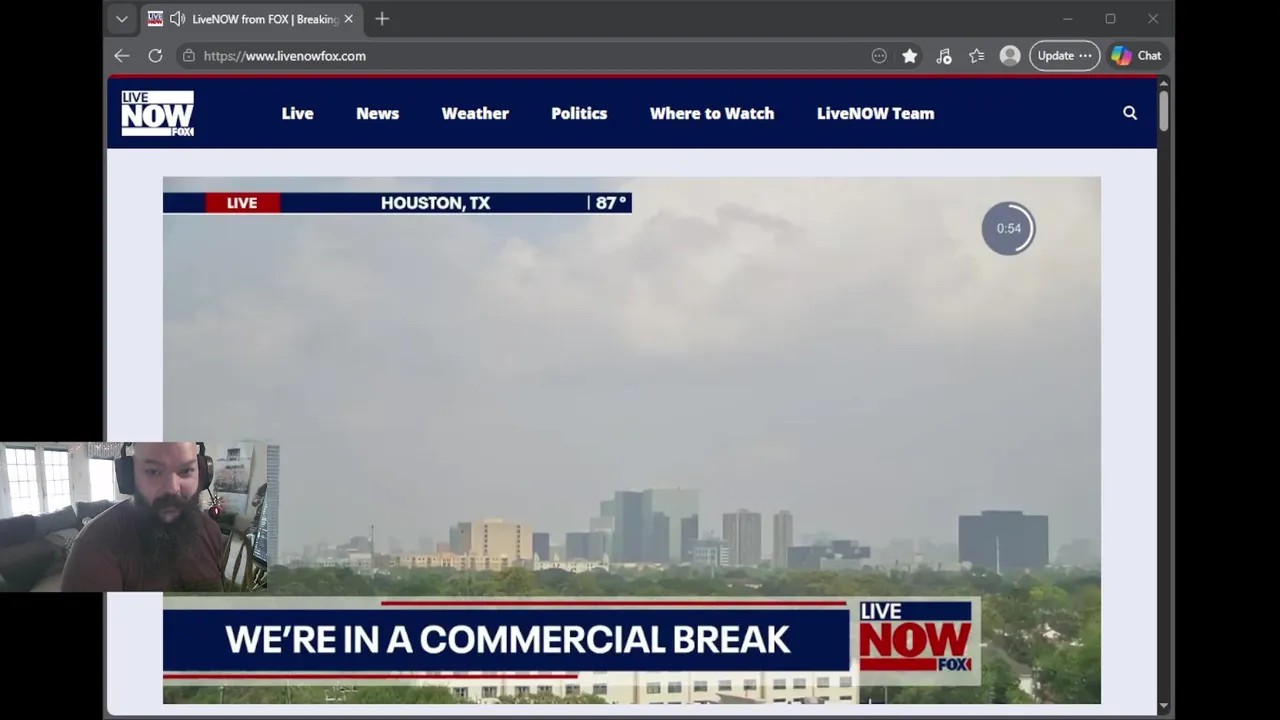This screenshot has height=720, width=1280.
Task: Open the tab search dropdown arrow
Action: point(122,19)
